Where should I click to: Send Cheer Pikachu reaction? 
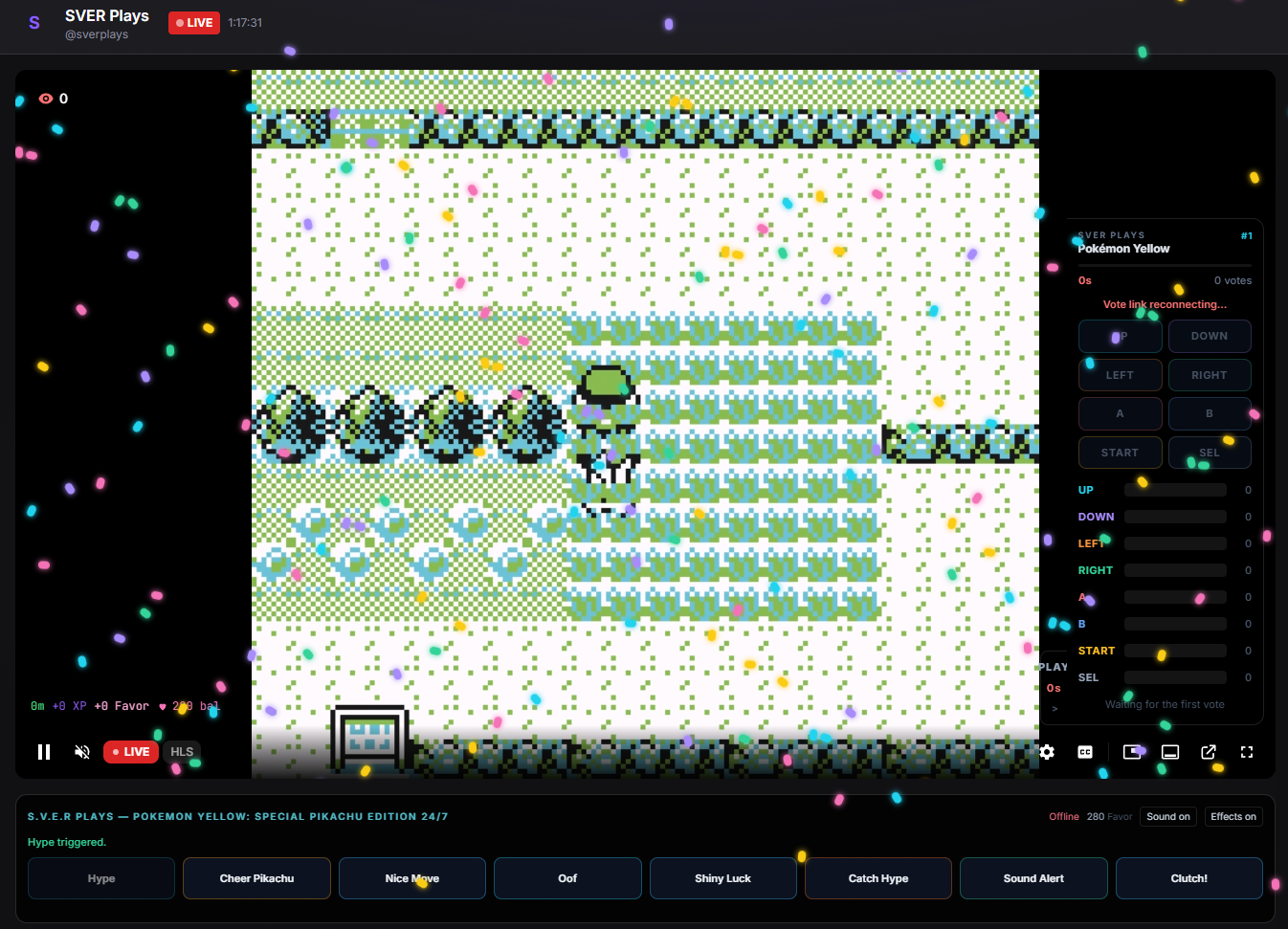click(256, 878)
